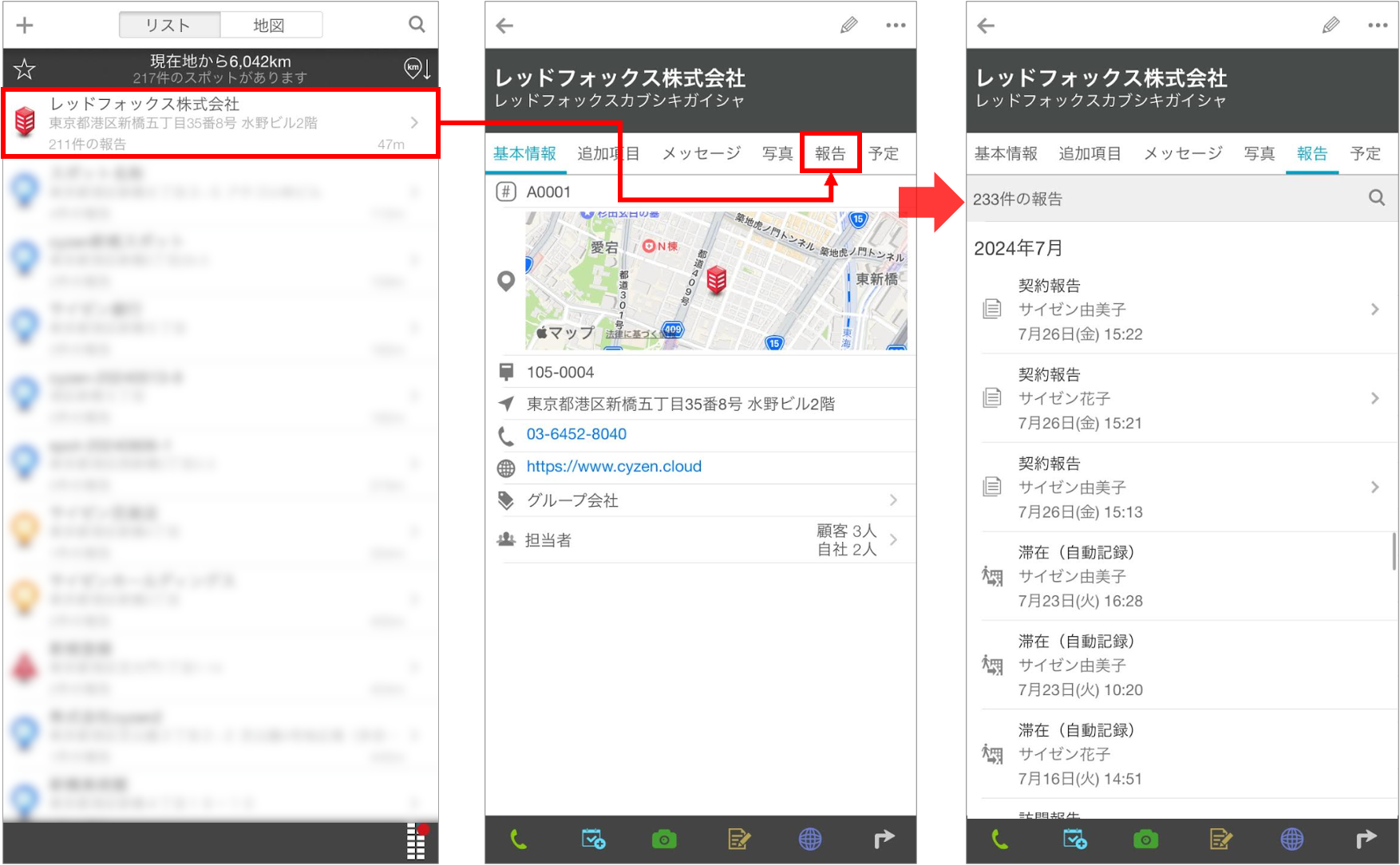Tap report note icon in middle toolbar
Screen dimensions: 1400x865
739,839
